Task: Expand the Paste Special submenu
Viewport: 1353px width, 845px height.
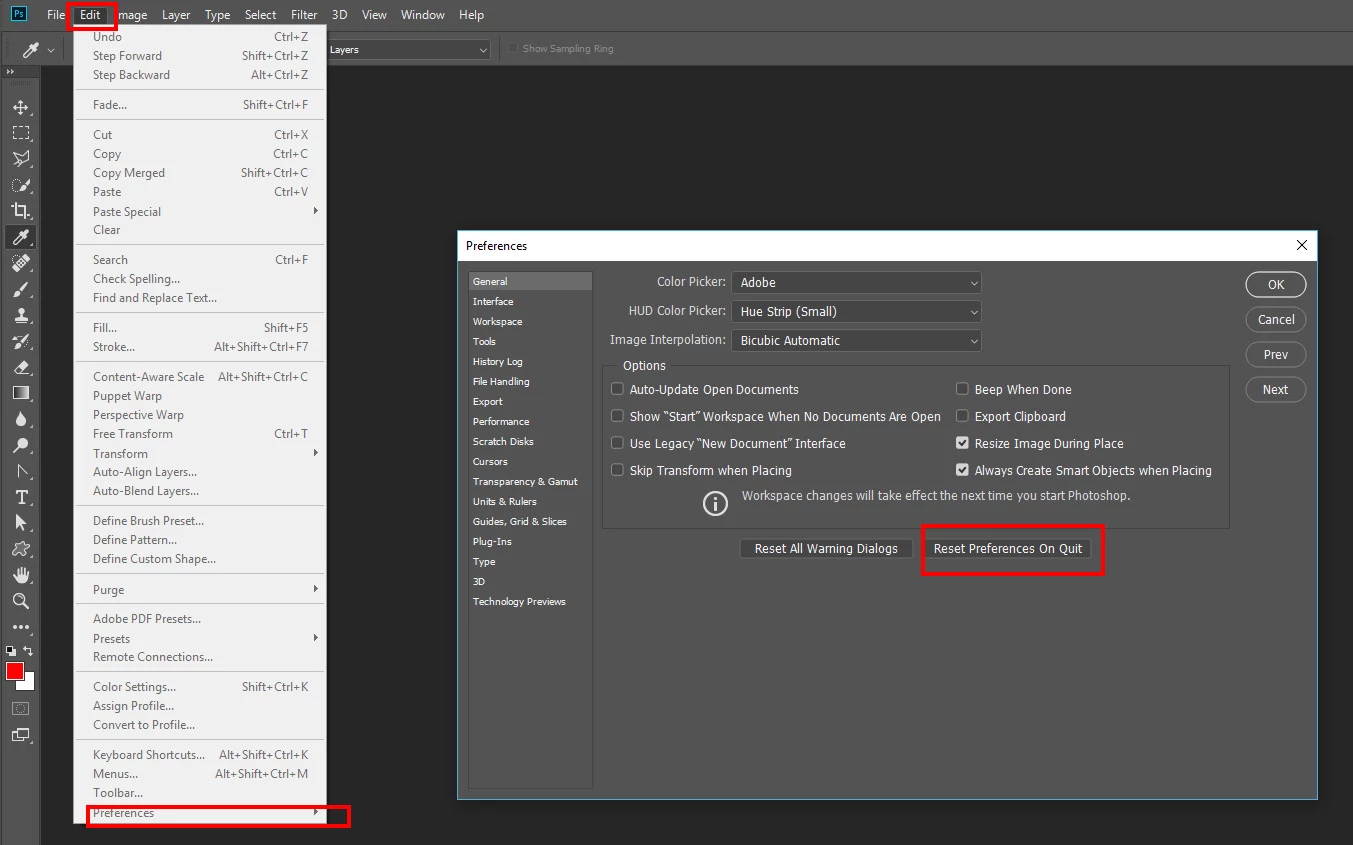Action: pyautogui.click(x=201, y=211)
